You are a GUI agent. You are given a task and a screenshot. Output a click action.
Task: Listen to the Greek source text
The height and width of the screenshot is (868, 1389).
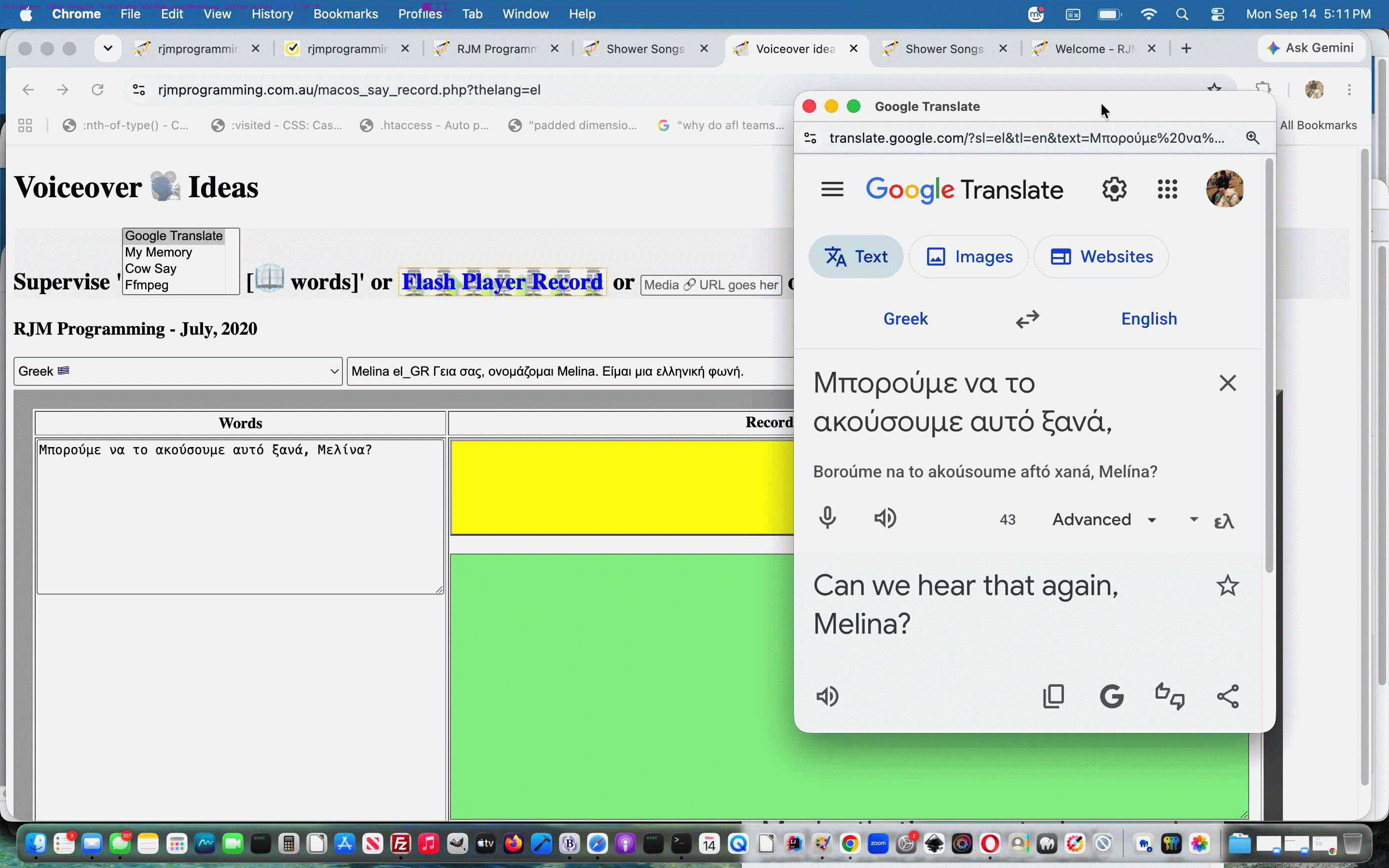click(x=885, y=518)
